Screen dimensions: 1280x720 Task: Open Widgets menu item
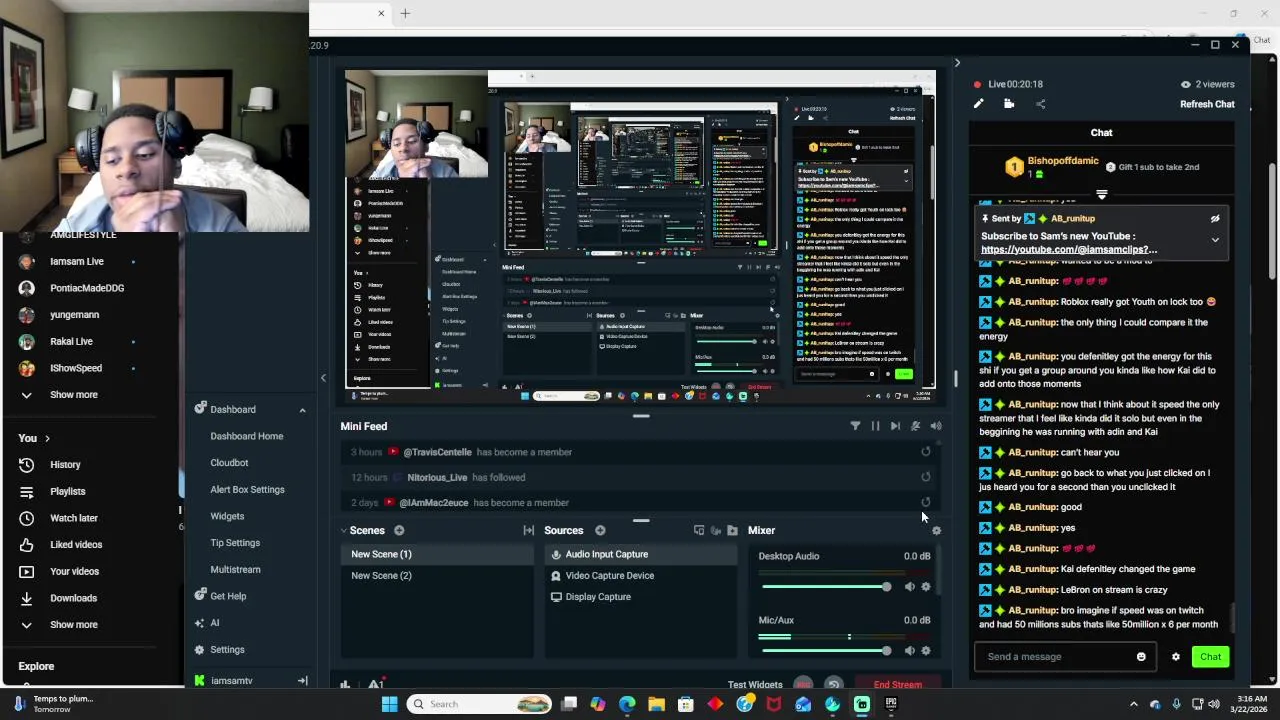(x=227, y=516)
